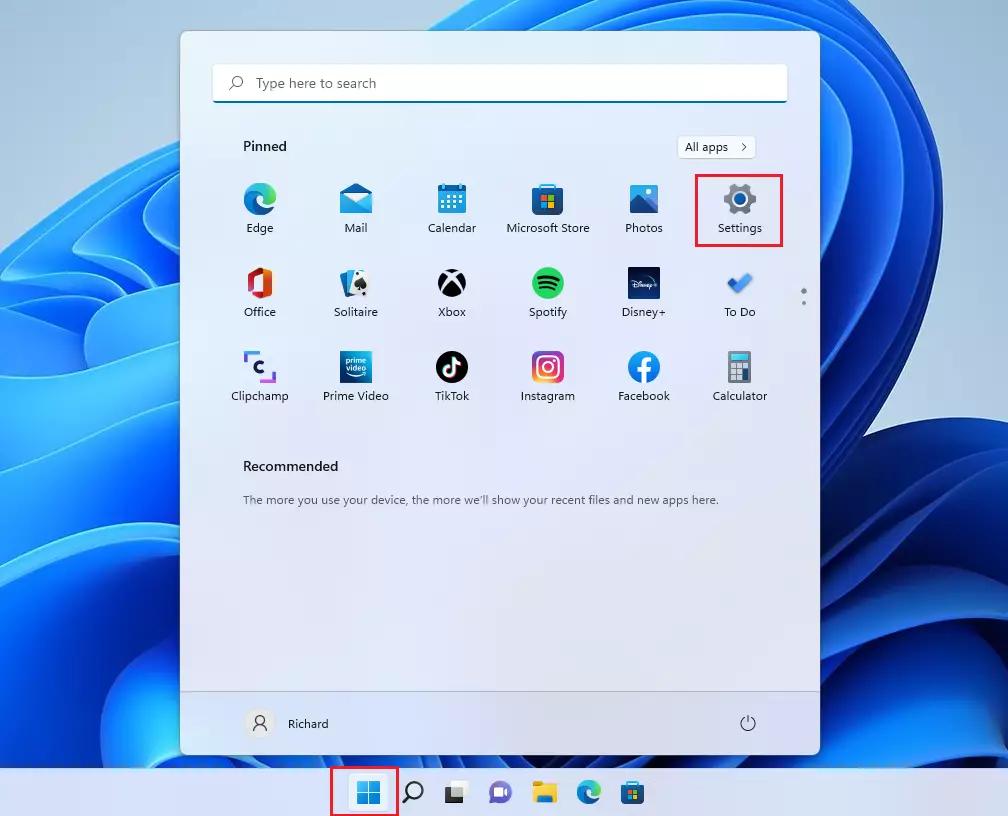This screenshot has height=816, width=1008.
Task: Expand the full app list via All apps
Action: (715, 147)
